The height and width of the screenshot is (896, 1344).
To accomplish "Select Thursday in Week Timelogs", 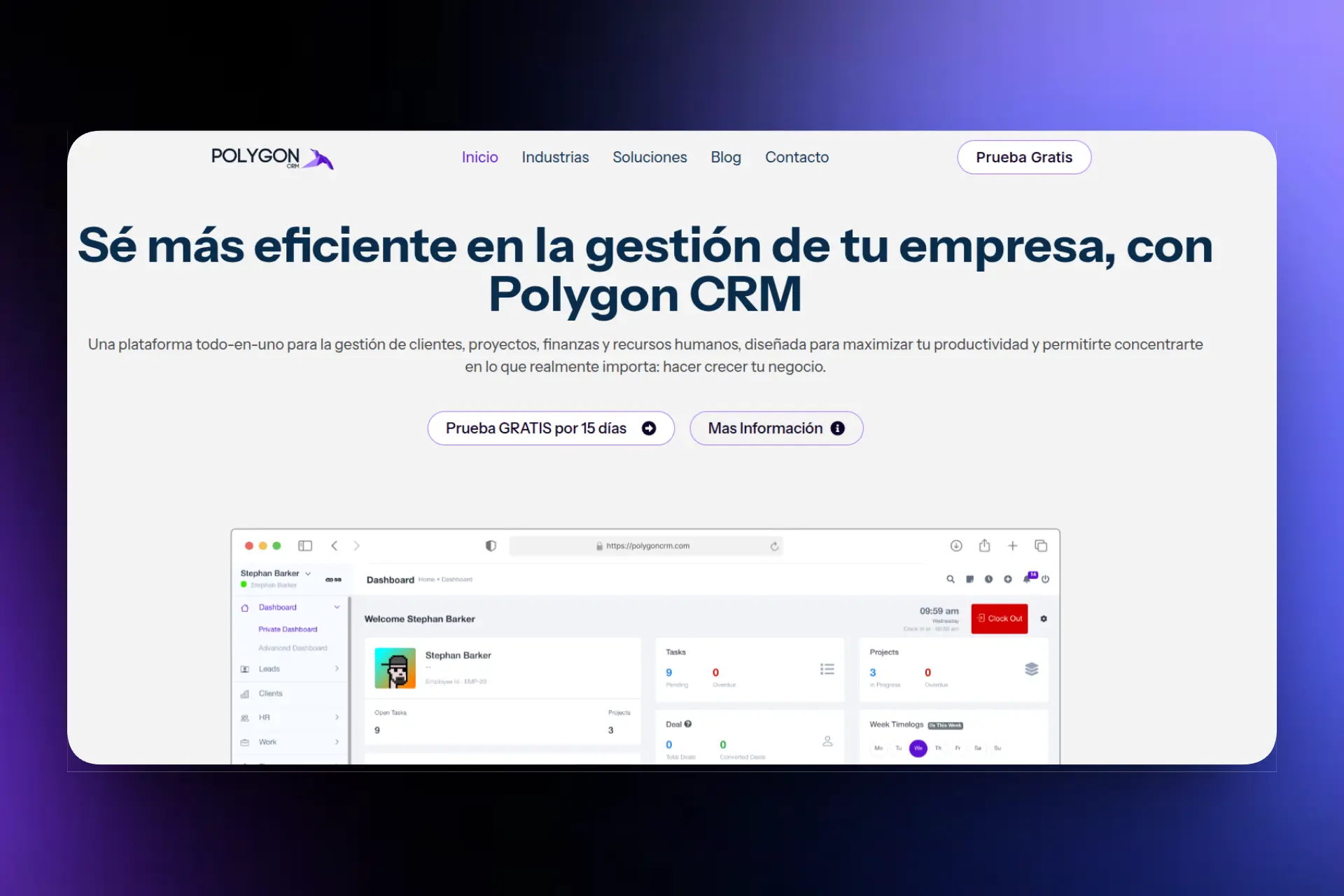I will 938,748.
